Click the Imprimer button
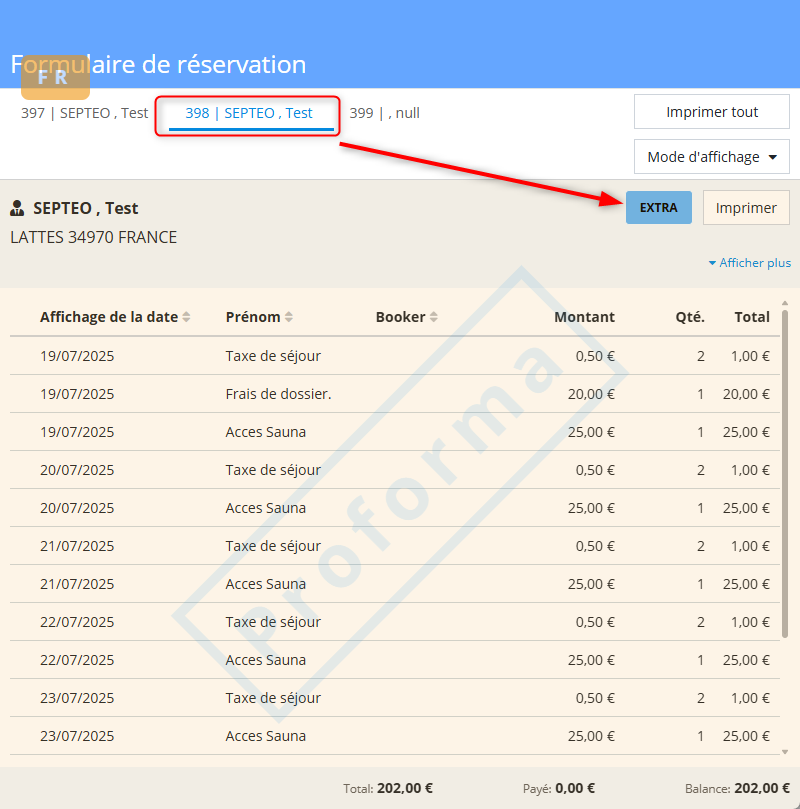Viewport: 800px width, 809px height. coord(746,208)
